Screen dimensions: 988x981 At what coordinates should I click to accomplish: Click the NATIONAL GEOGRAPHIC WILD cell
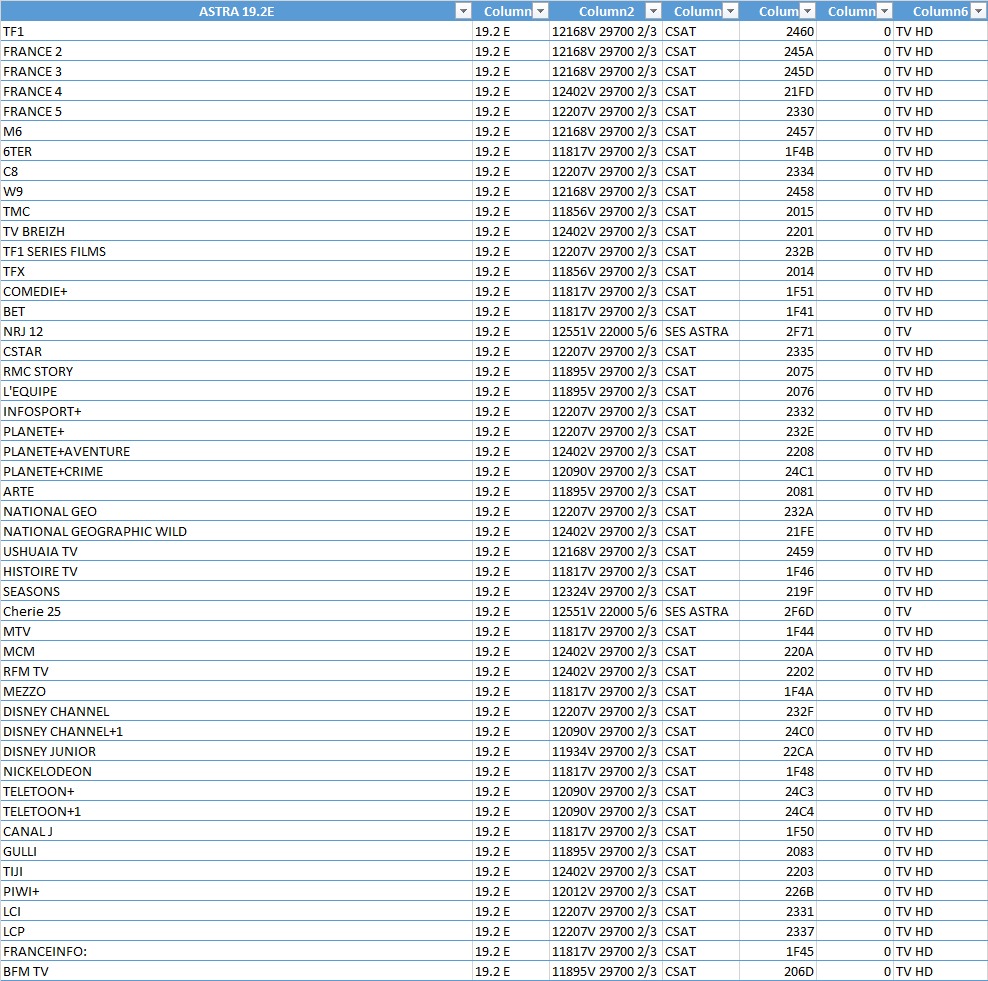pos(236,531)
